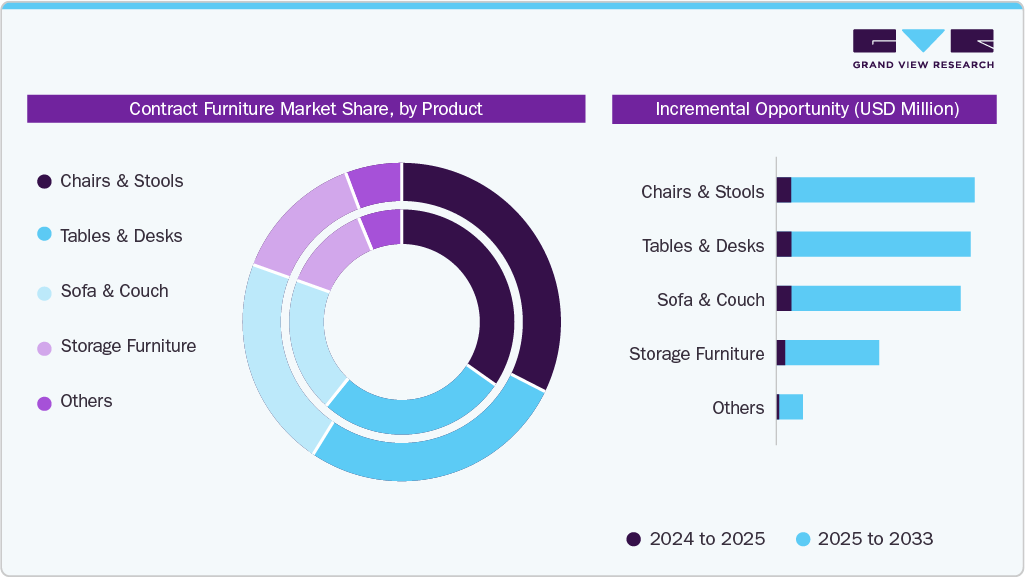Open the Contract Furniture Market Share header
This screenshot has width=1025, height=577.
coord(305,109)
